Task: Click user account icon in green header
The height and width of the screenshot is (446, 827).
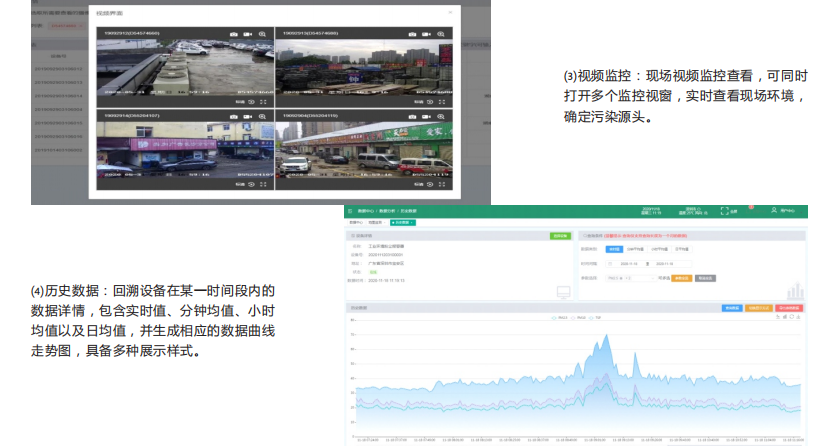Action: click(x=773, y=211)
